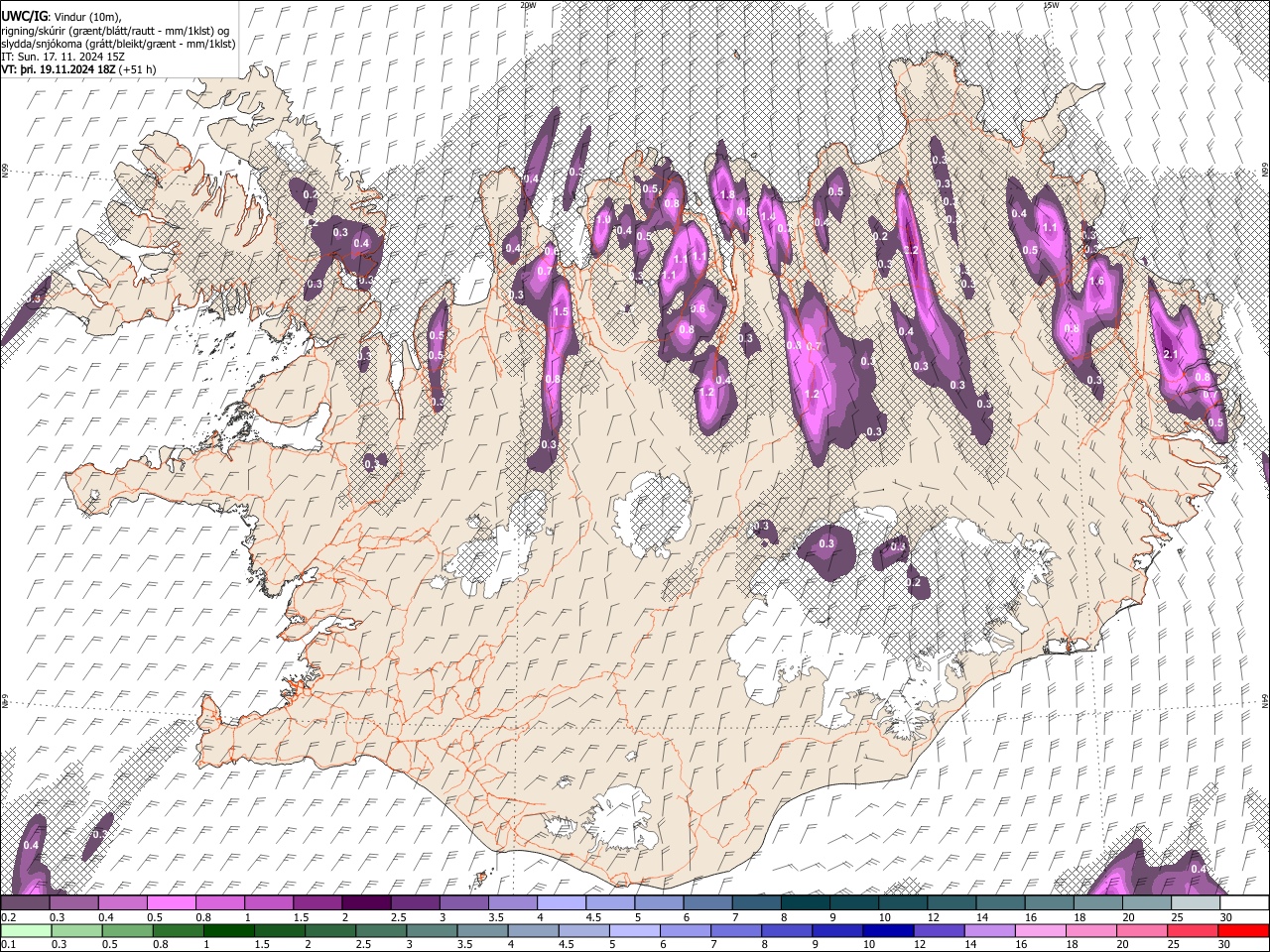Click the '0.2' label under top legend row
This screenshot has width=1270, height=952.
pyautogui.click(x=8, y=917)
